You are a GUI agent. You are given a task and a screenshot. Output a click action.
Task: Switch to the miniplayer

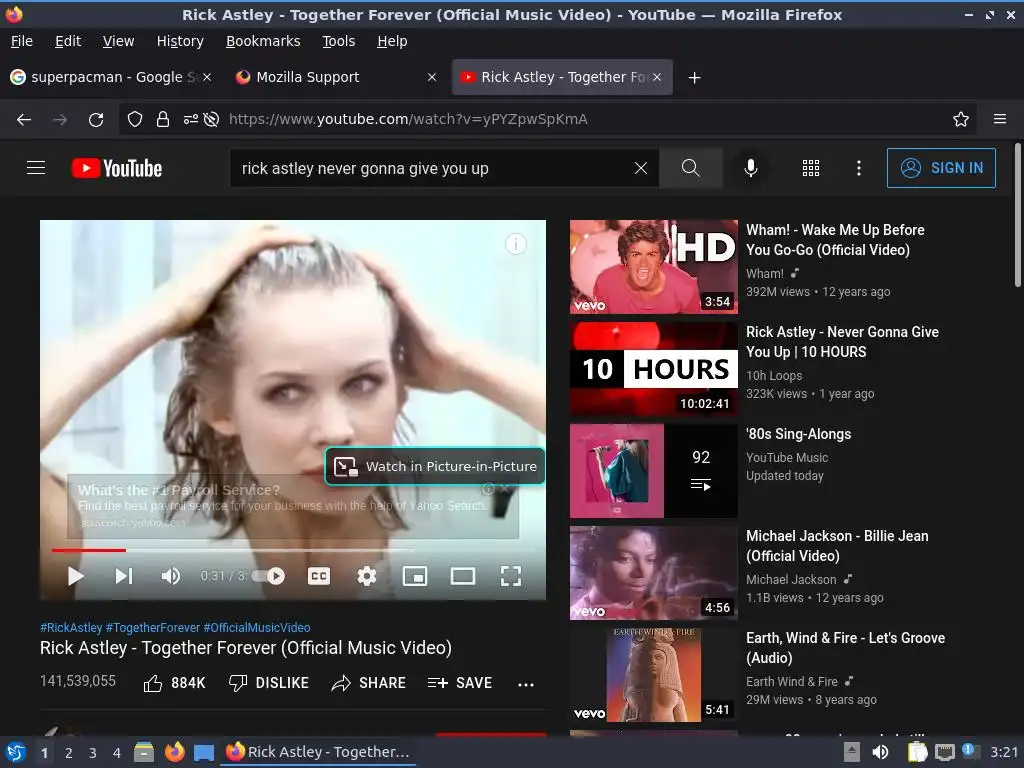(415, 576)
